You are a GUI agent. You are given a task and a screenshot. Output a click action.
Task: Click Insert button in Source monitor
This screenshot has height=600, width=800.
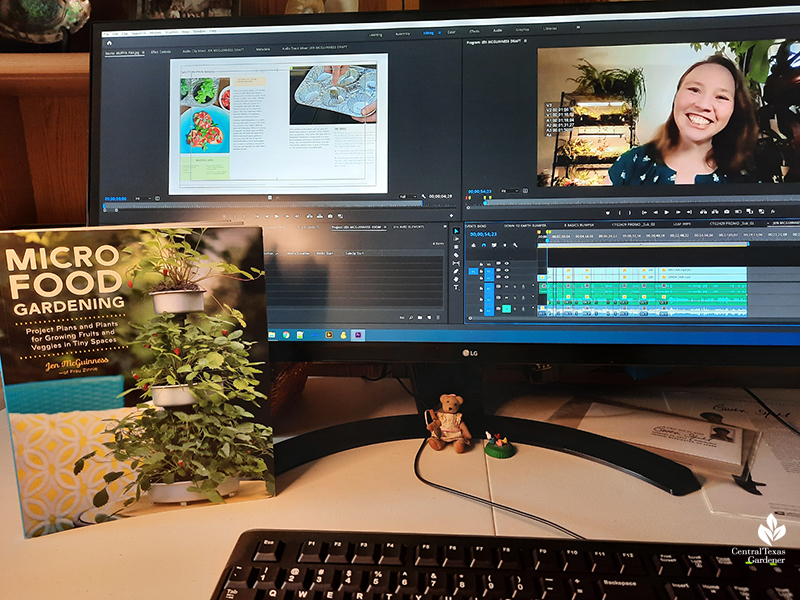[x=310, y=216]
